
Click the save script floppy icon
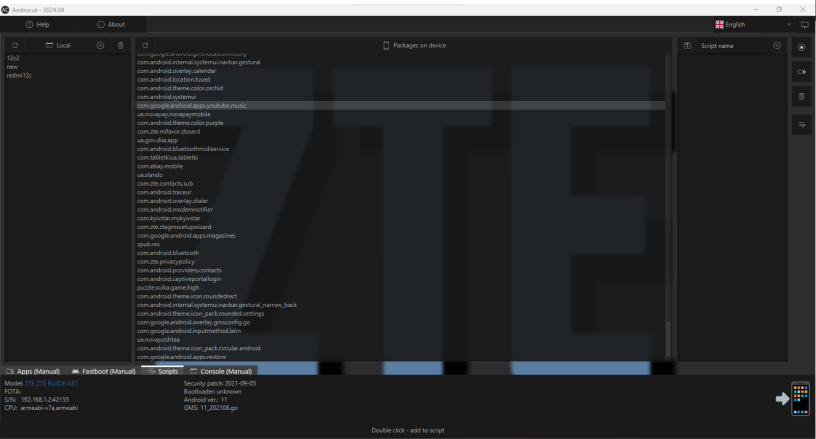coord(687,46)
